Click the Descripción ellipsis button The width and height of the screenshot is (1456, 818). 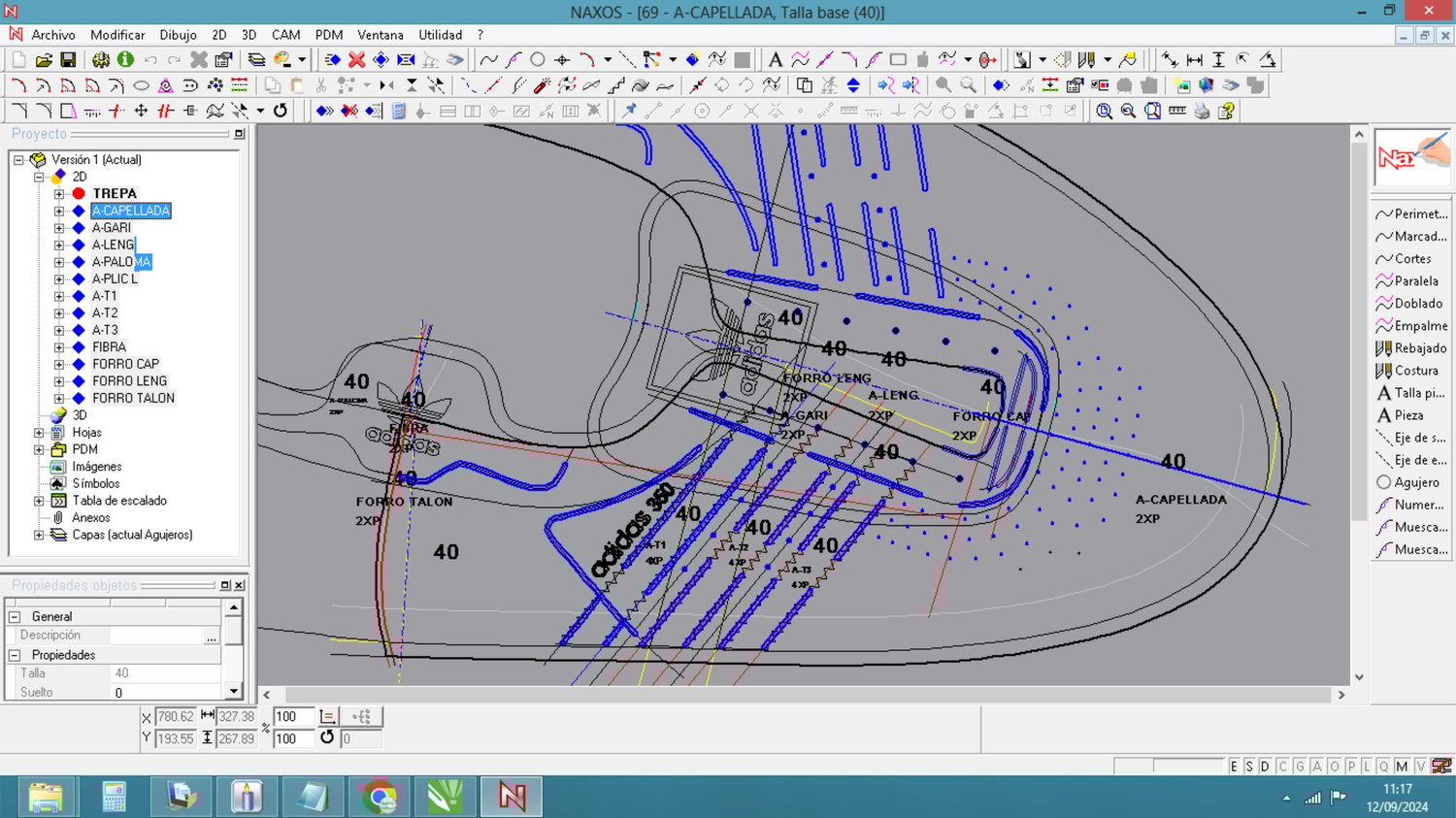pyautogui.click(x=211, y=637)
